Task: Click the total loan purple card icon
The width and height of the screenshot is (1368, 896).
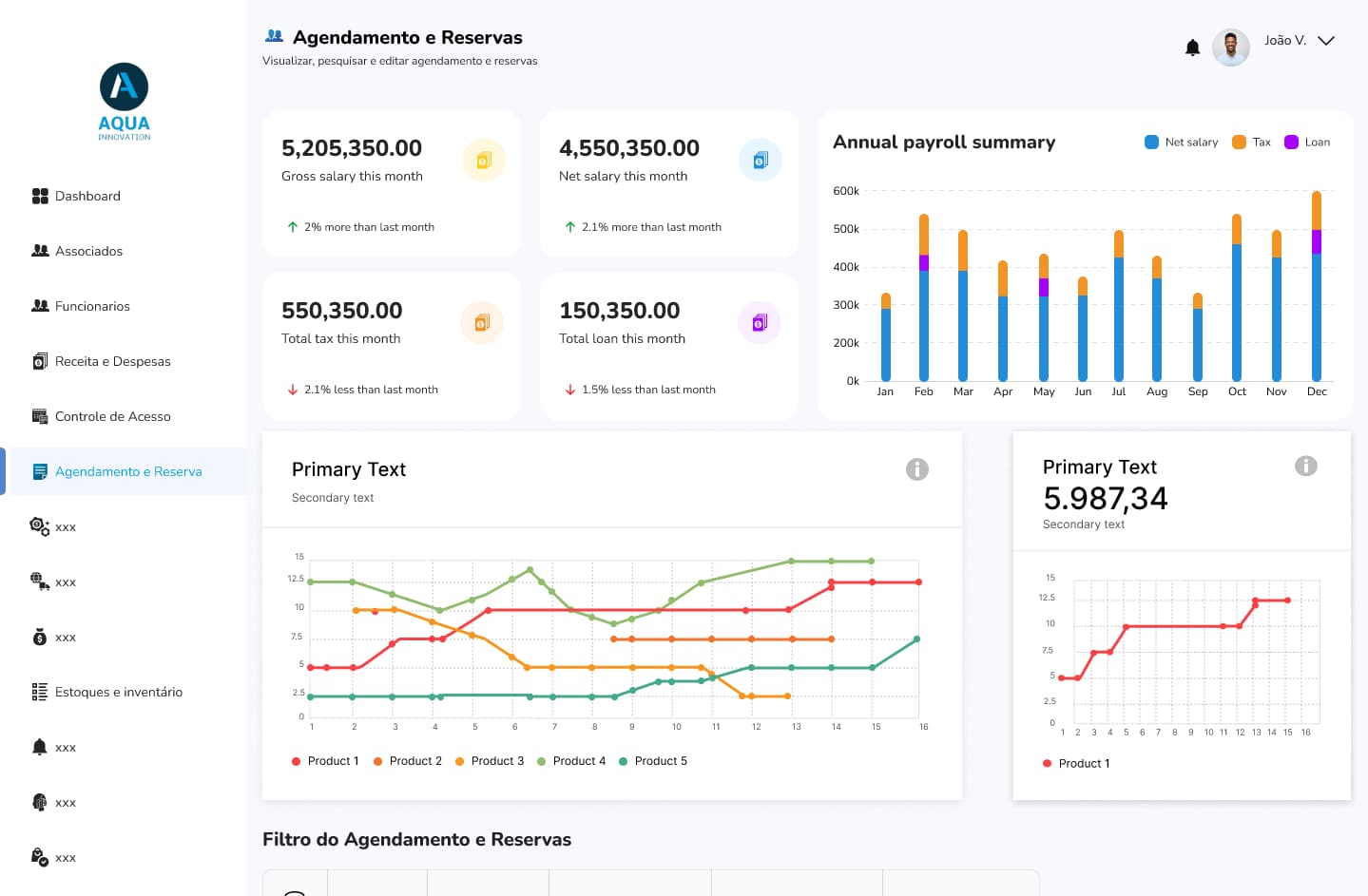Action: [759, 323]
